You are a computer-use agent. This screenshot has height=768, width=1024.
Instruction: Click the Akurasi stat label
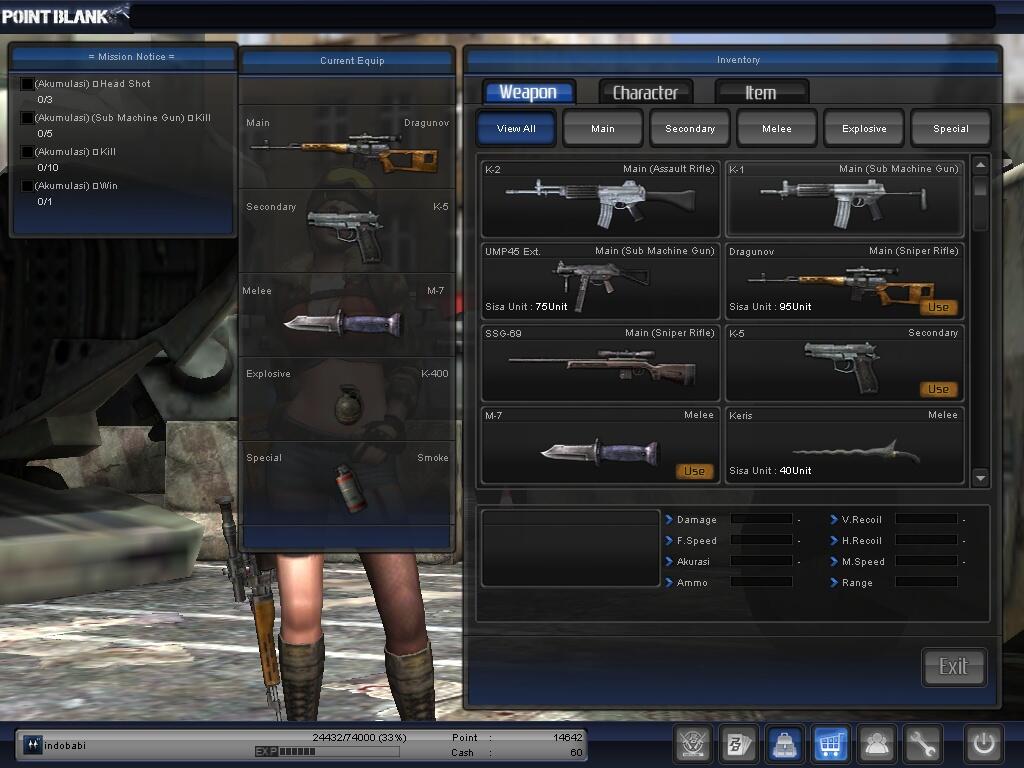tap(693, 562)
